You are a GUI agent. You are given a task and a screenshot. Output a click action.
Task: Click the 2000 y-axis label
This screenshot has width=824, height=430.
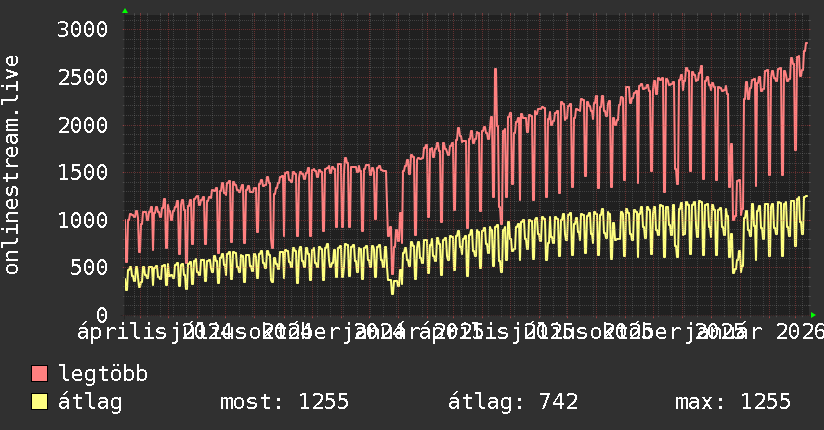[x=83, y=125]
